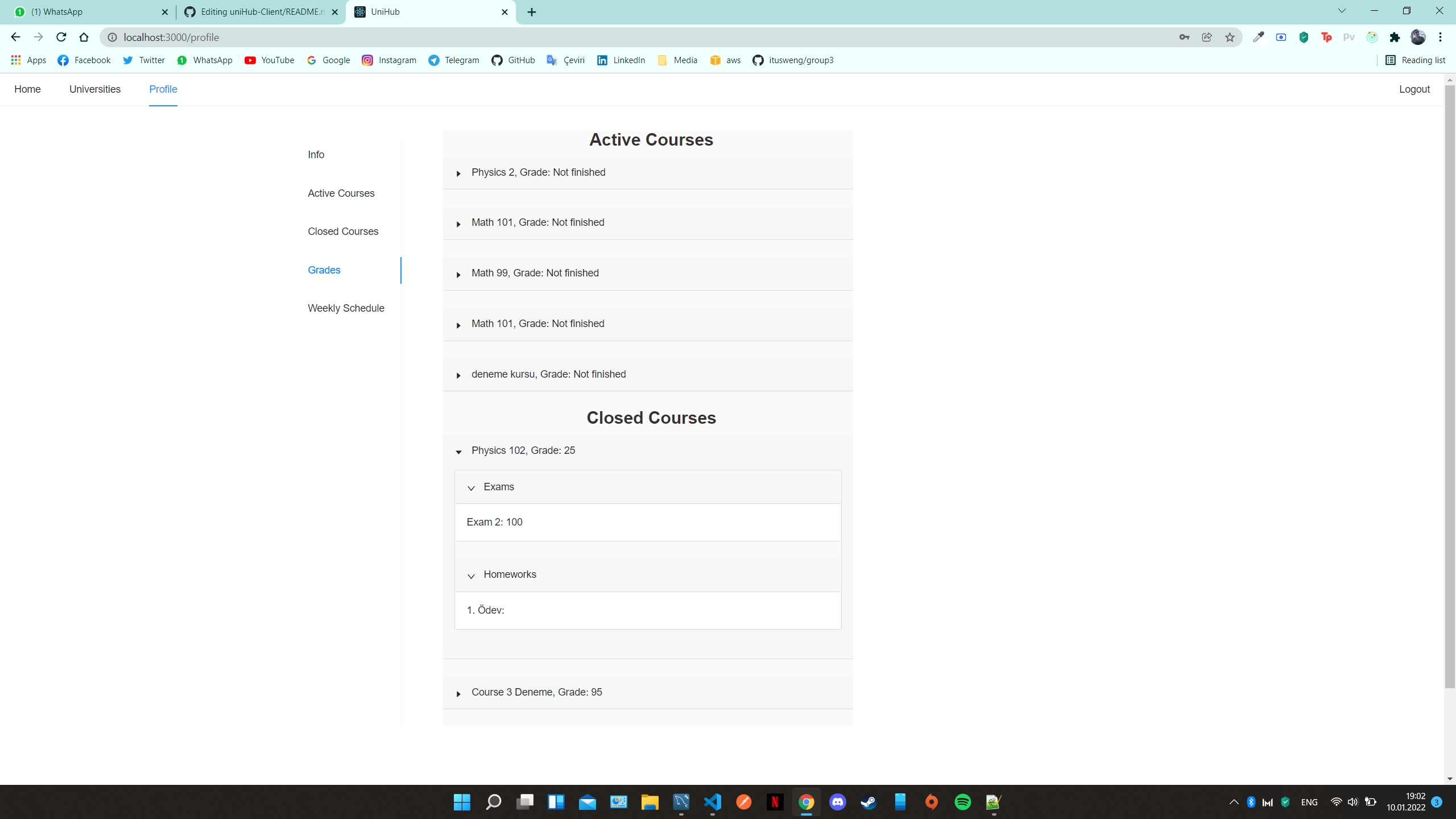The height and width of the screenshot is (819, 1456).
Task: Open the YouTube bookmark
Action: click(269, 60)
